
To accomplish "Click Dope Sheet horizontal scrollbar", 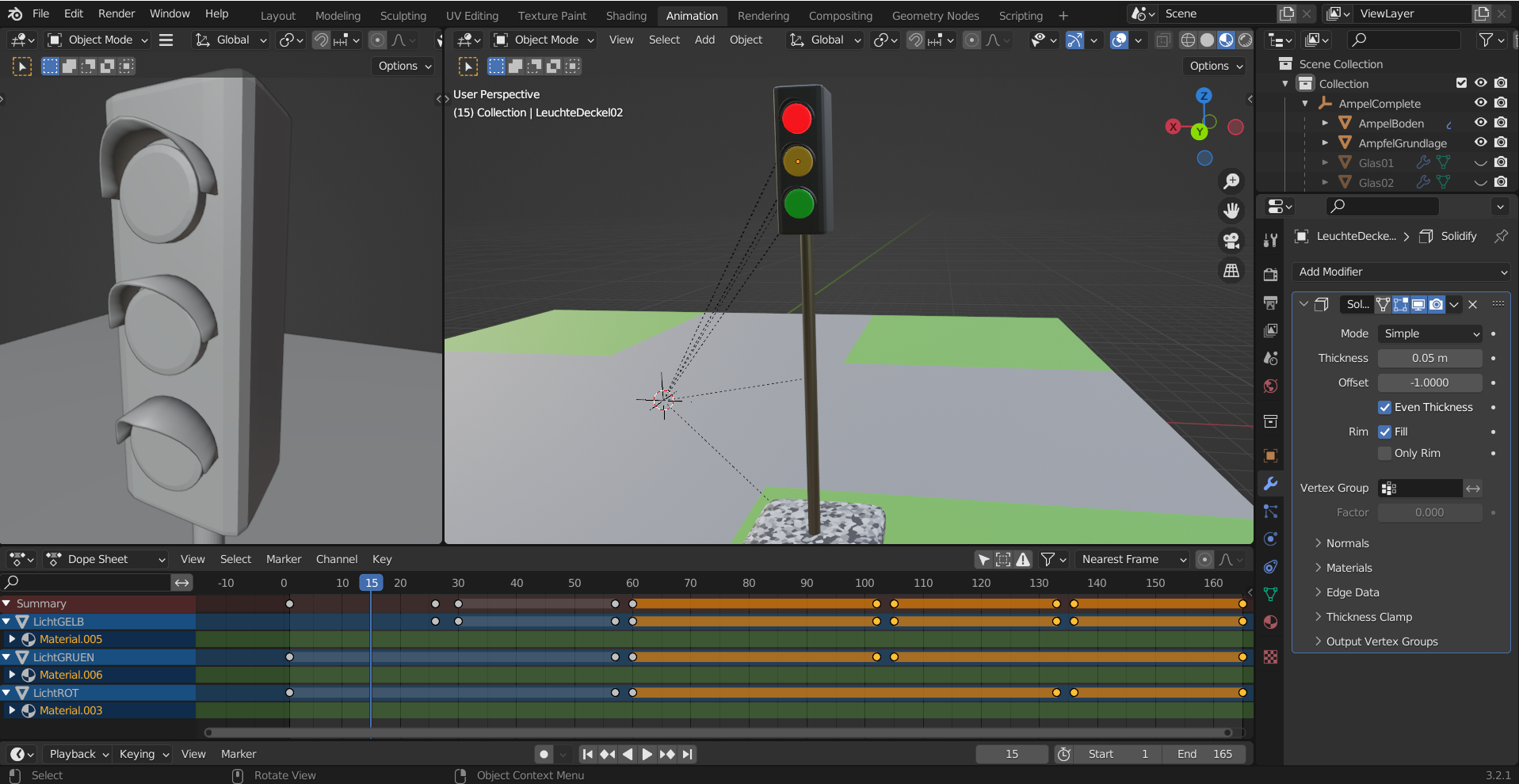I will (x=718, y=733).
